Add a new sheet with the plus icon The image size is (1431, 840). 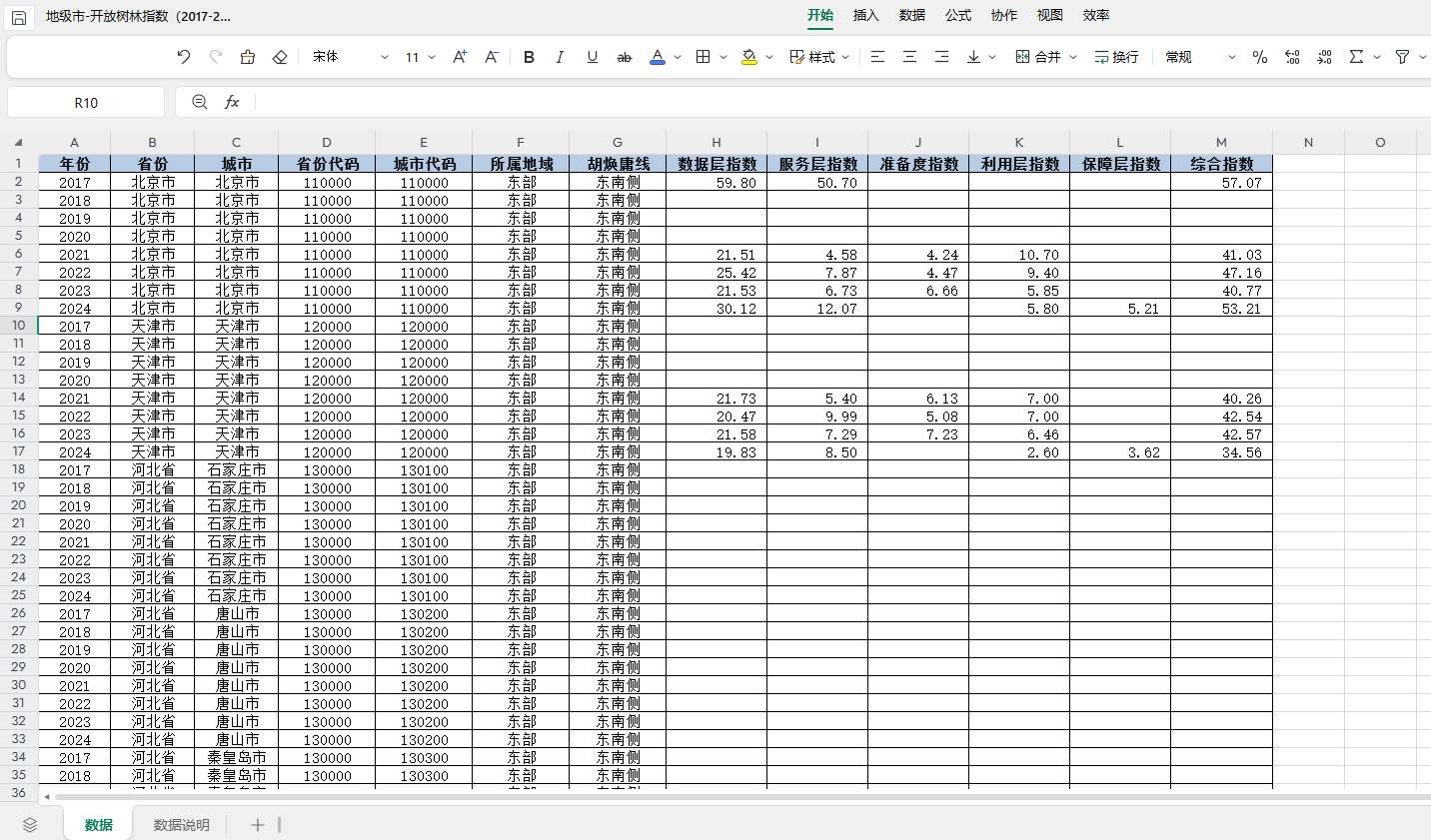pyautogui.click(x=257, y=825)
